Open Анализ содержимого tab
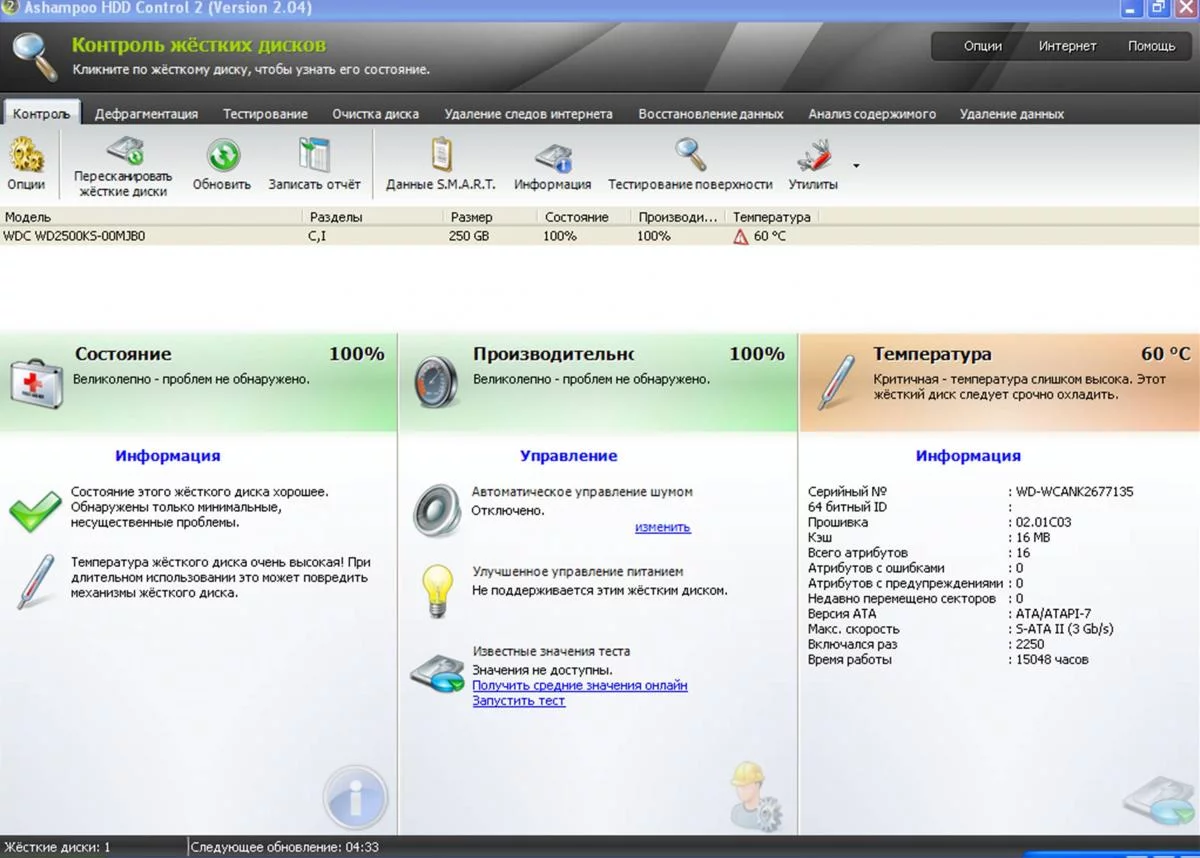 872,114
